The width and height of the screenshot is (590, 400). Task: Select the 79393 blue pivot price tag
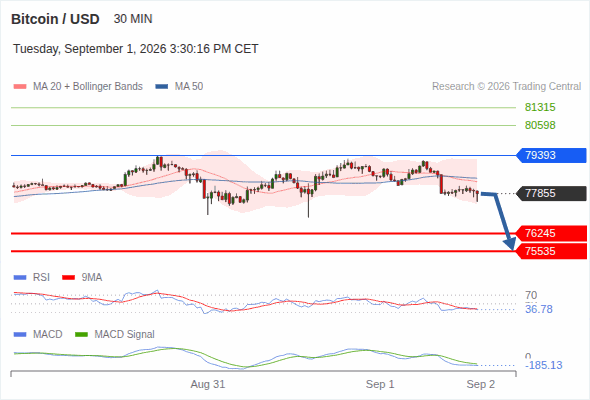pos(551,155)
